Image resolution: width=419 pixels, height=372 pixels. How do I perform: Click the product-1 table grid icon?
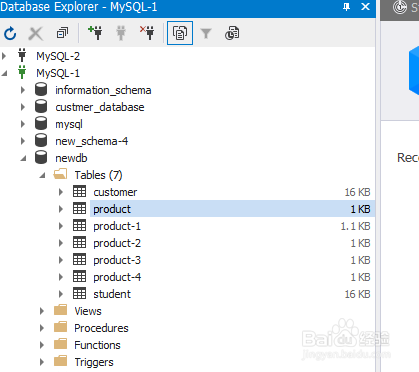(79, 226)
